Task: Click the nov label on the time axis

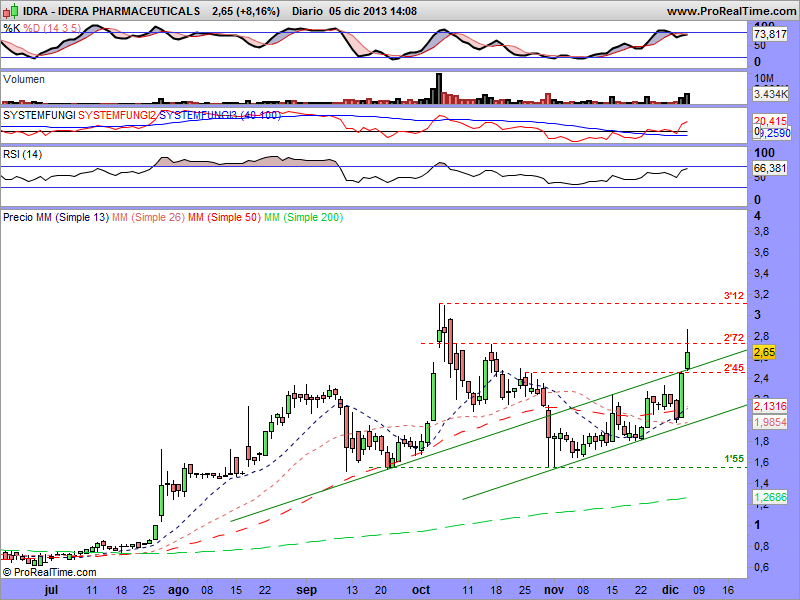Action: 554,590
